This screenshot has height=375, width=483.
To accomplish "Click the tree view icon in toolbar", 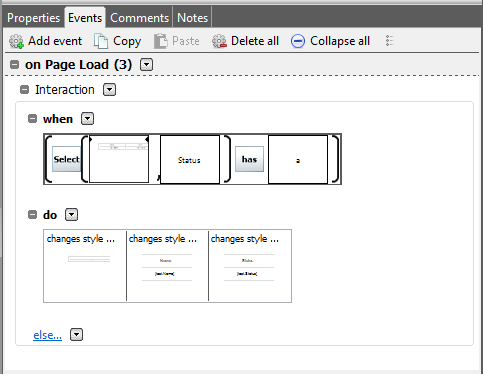I will coord(389,41).
